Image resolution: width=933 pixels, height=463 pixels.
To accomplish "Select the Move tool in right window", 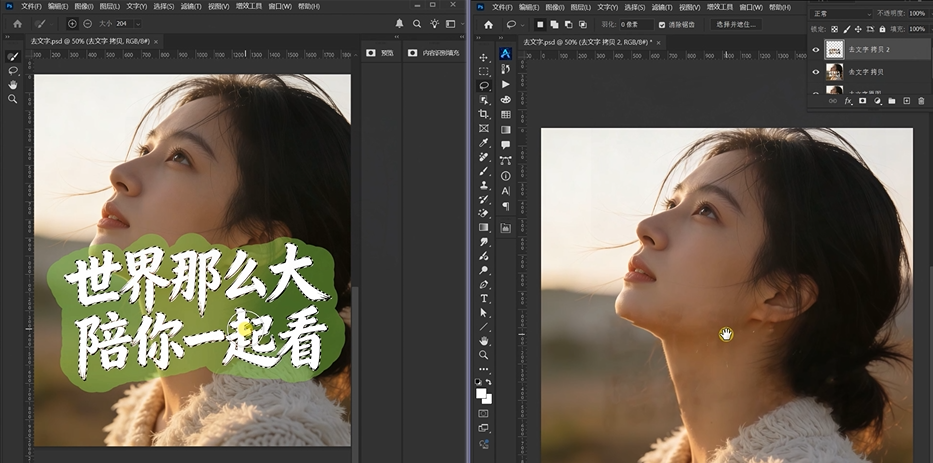I will click(x=484, y=57).
